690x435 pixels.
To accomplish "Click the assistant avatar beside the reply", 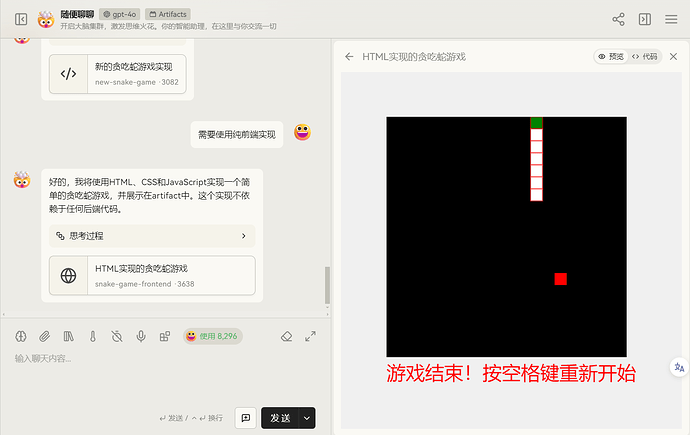I will point(22,179).
